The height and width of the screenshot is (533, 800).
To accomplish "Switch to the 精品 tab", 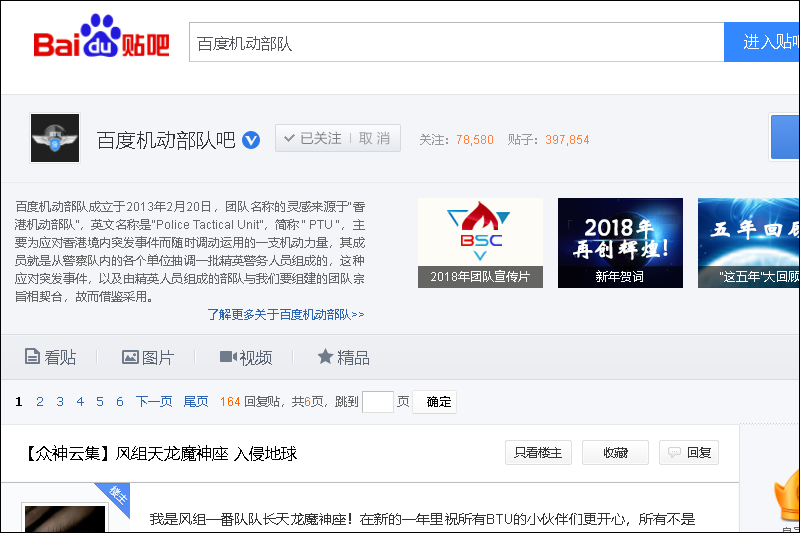I will [x=343, y=357].
